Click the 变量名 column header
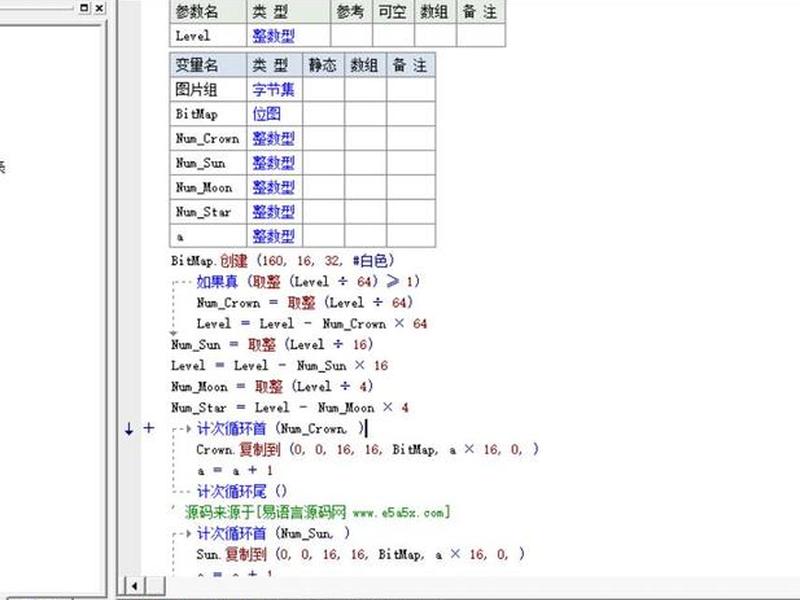 click(208, 65)
